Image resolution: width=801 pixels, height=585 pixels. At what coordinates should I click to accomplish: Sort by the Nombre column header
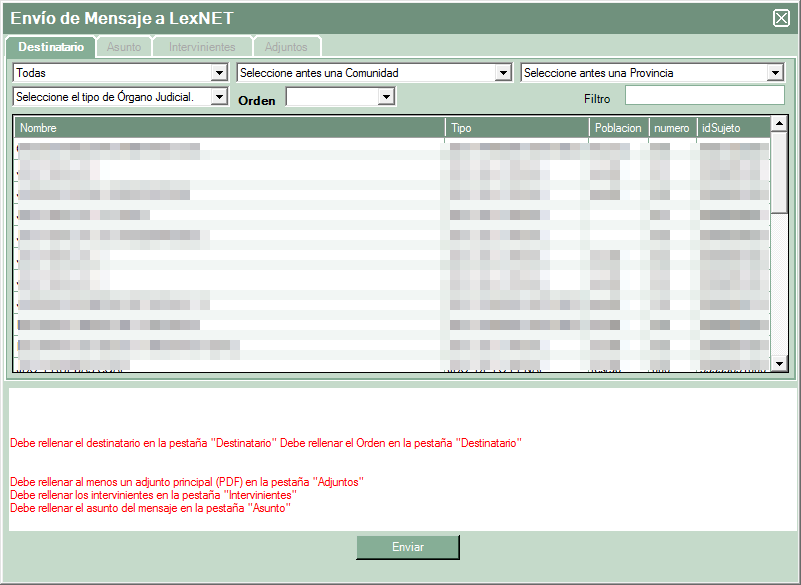[x=229, y=128]
